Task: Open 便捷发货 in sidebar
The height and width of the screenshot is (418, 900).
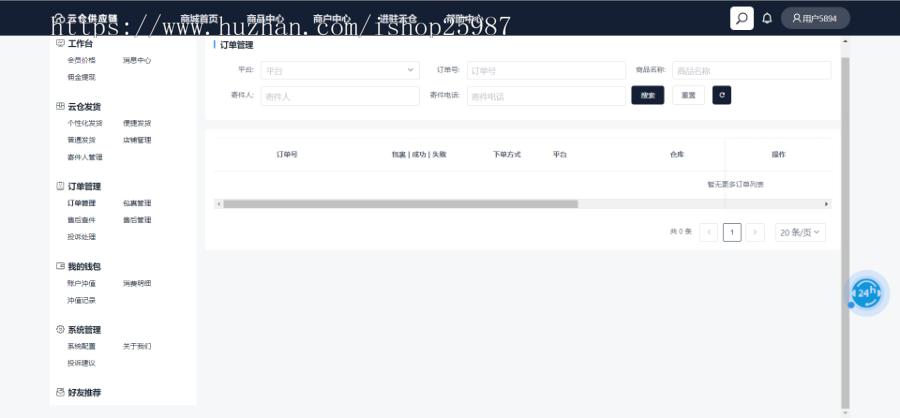Action: (x=137, y=123)
